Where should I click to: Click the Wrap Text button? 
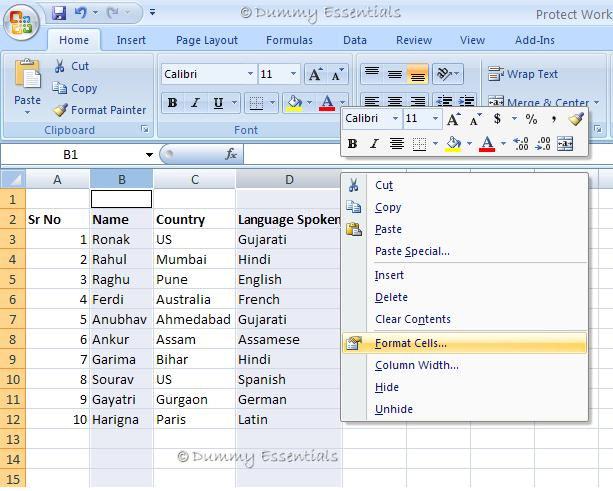[523, 74]
